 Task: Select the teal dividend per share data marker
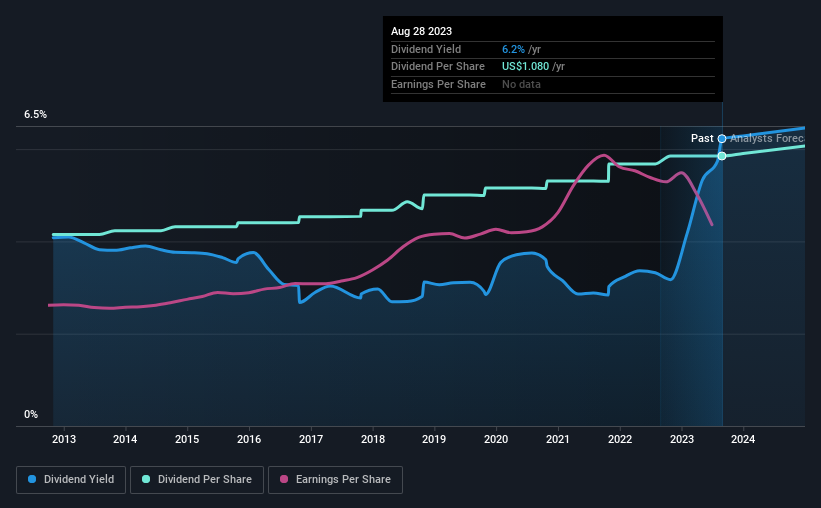[x=722, y=156]
